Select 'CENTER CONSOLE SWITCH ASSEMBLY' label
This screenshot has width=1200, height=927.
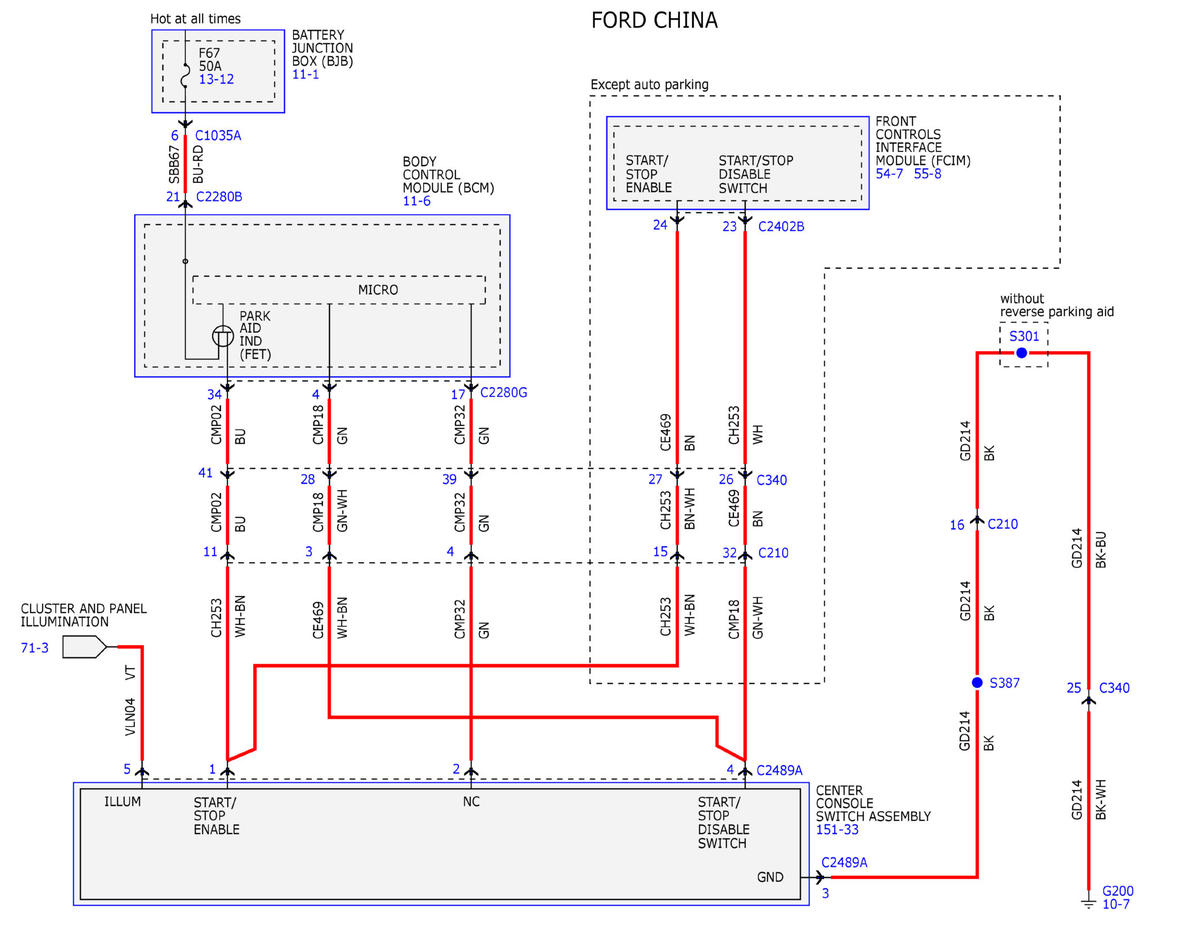pyautogui.click(x=873, y=803)
